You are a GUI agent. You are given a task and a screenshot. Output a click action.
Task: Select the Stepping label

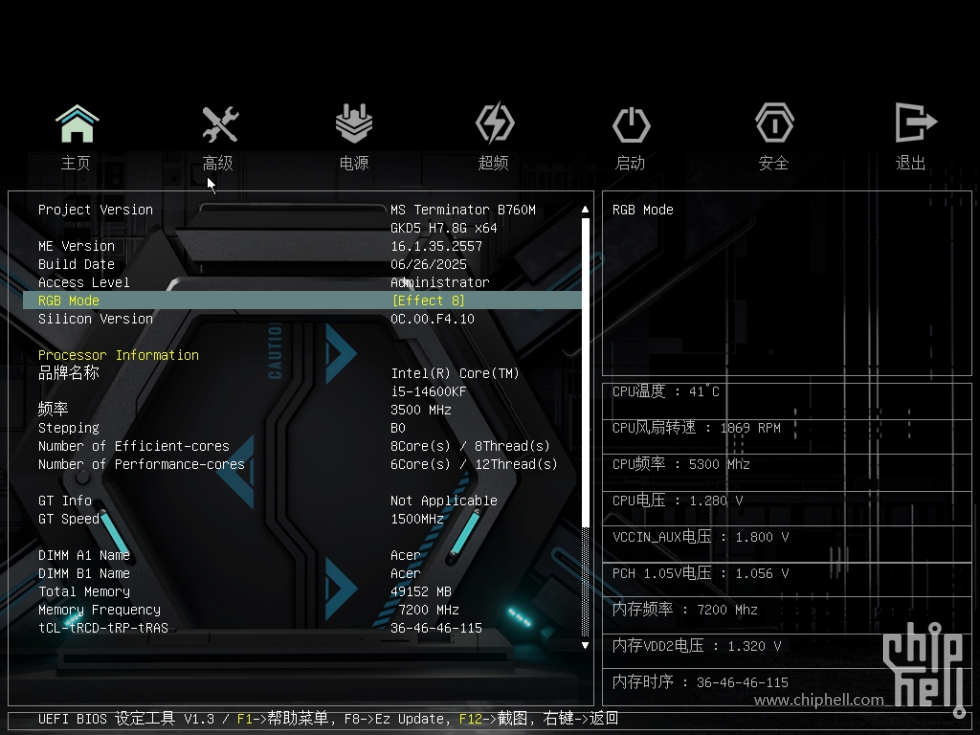pyautogui.click(x=69, y=428)
